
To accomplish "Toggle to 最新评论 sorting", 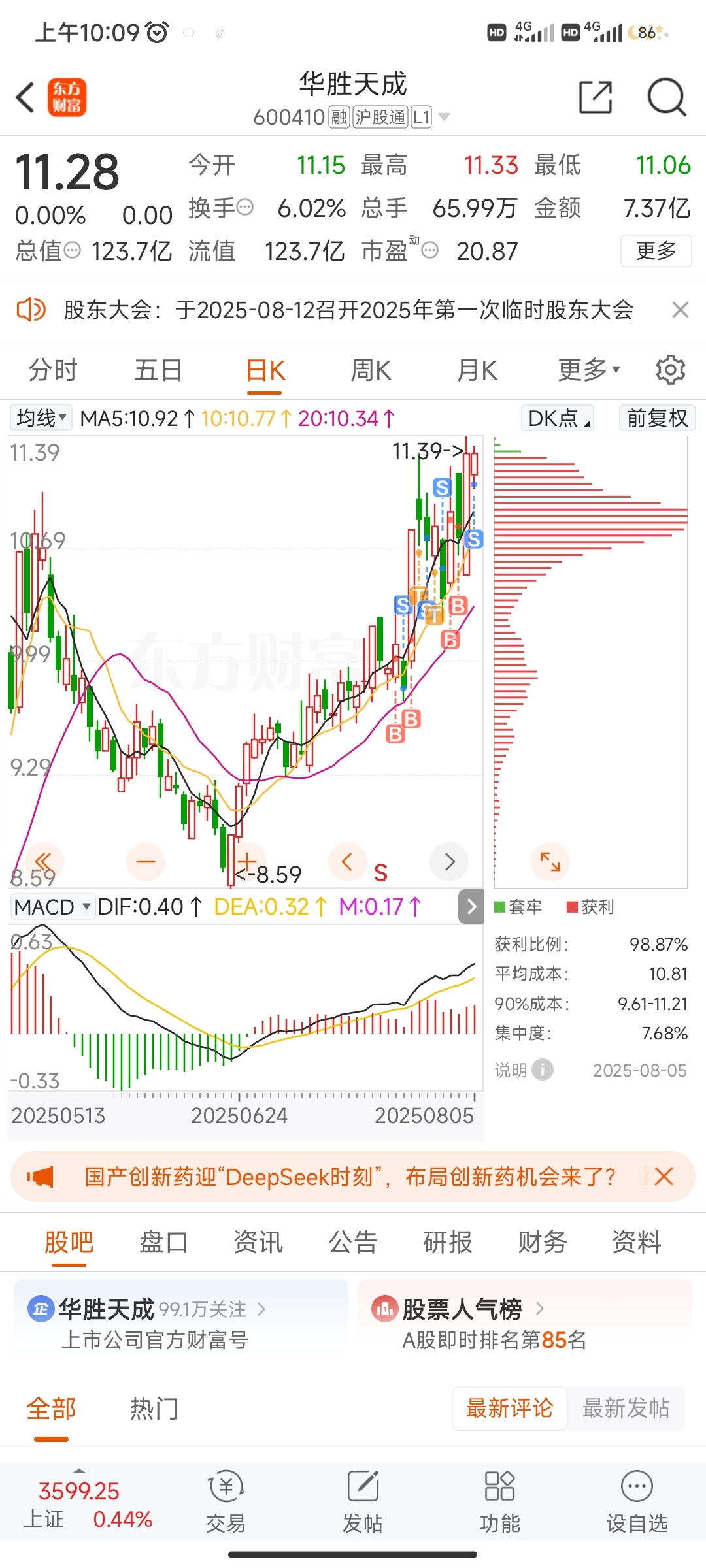I will tap(510, 1409).
